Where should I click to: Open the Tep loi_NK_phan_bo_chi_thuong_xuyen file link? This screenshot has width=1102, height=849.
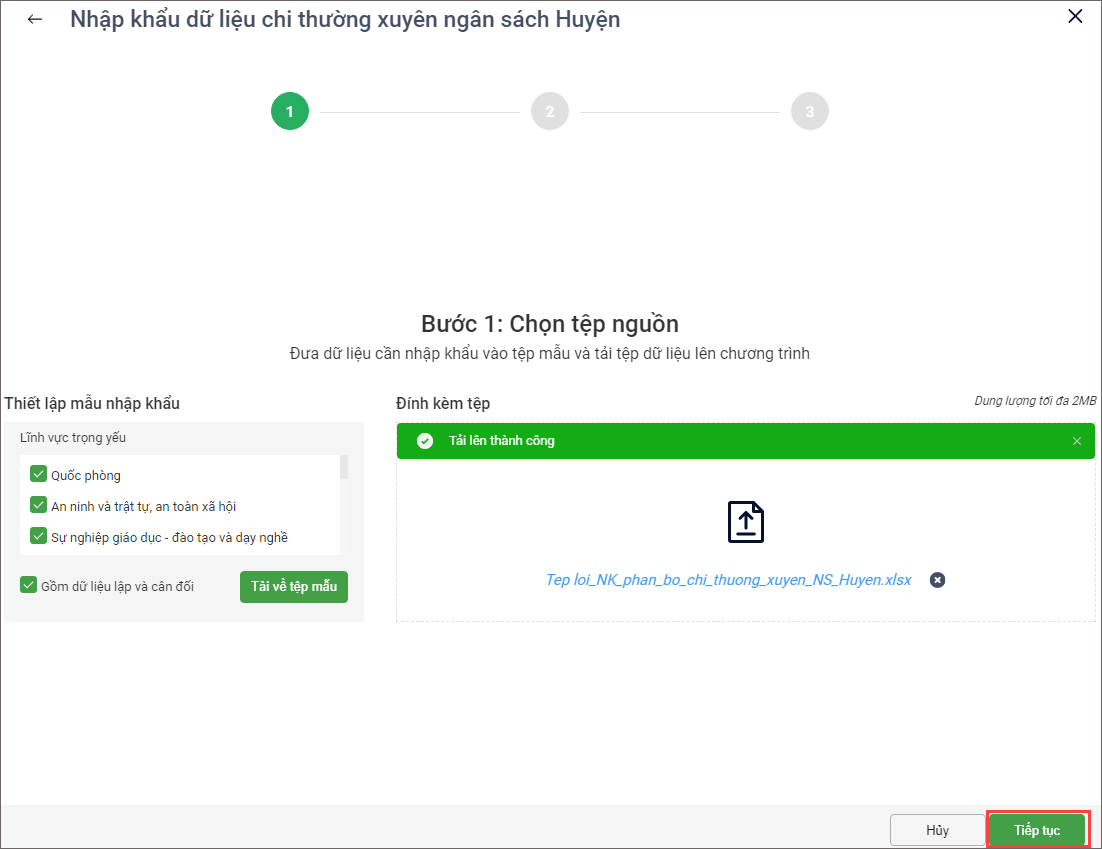(x=728, y=580)
